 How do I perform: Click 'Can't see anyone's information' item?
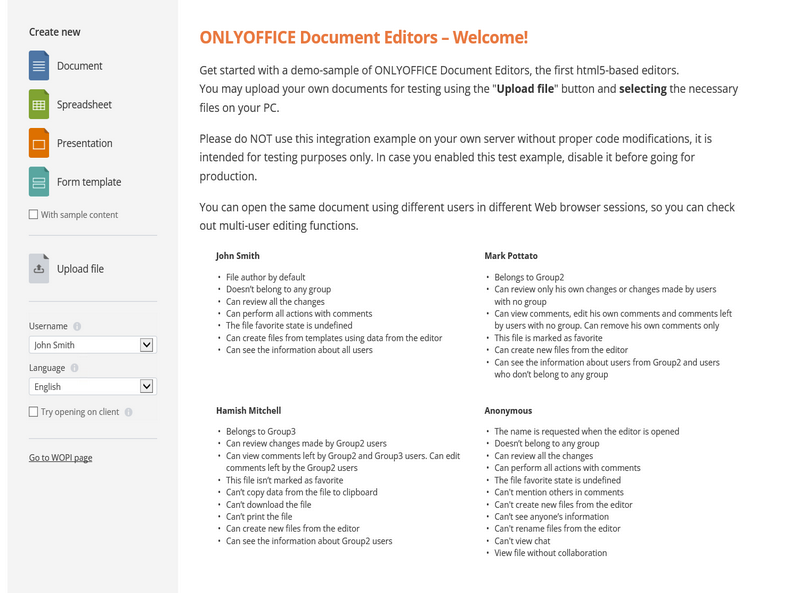[x=551, y=517]
